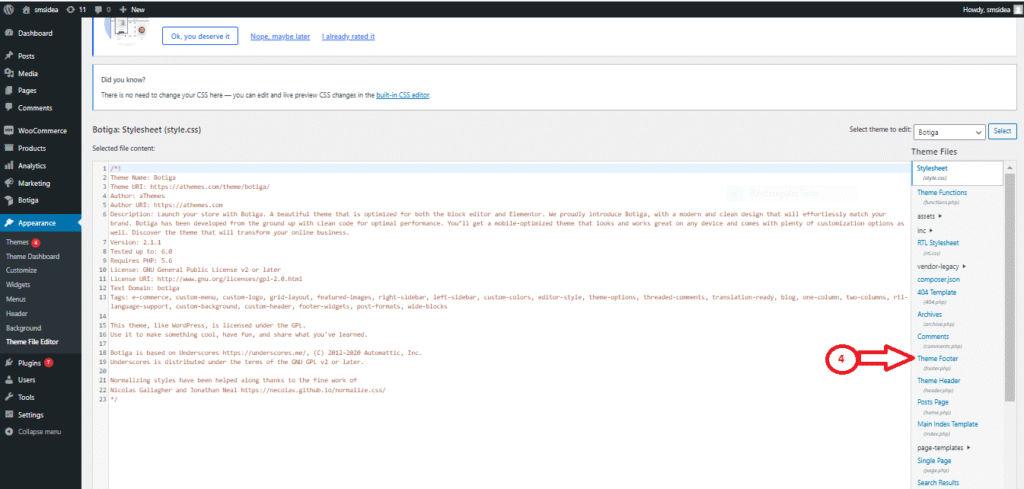Image resolution: width=1024 pixels, height=489 pixels.
Task: Click the Plugins icon in sidebar
Action: 9,362
